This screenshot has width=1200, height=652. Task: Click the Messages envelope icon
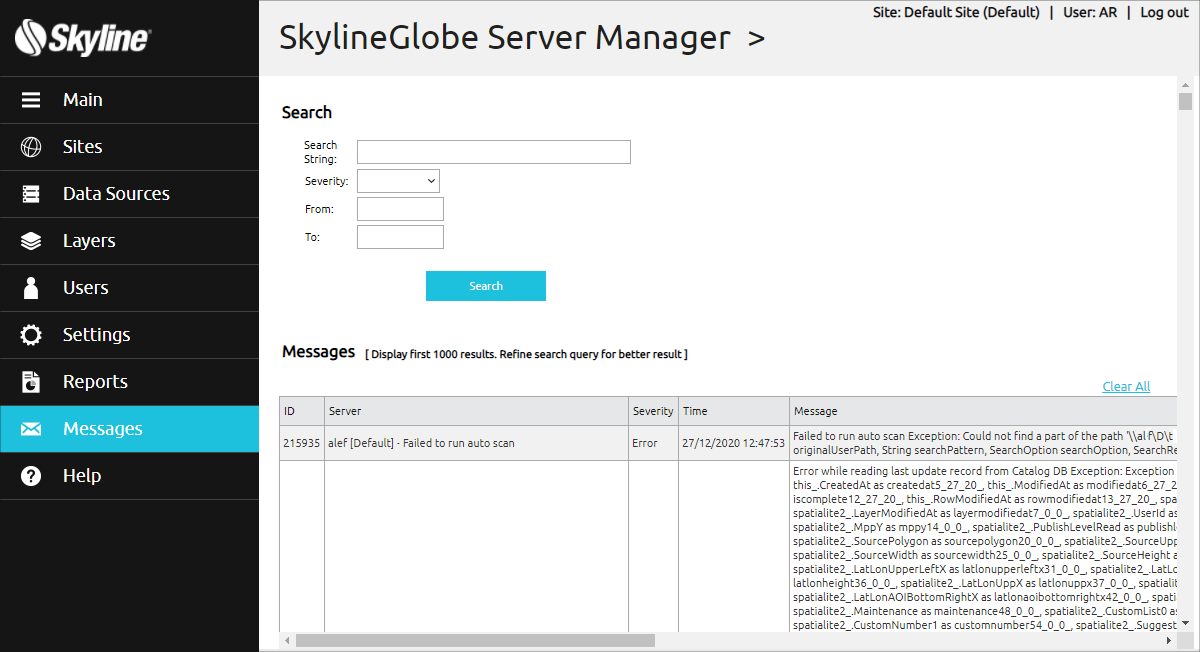tap(31, 429)
